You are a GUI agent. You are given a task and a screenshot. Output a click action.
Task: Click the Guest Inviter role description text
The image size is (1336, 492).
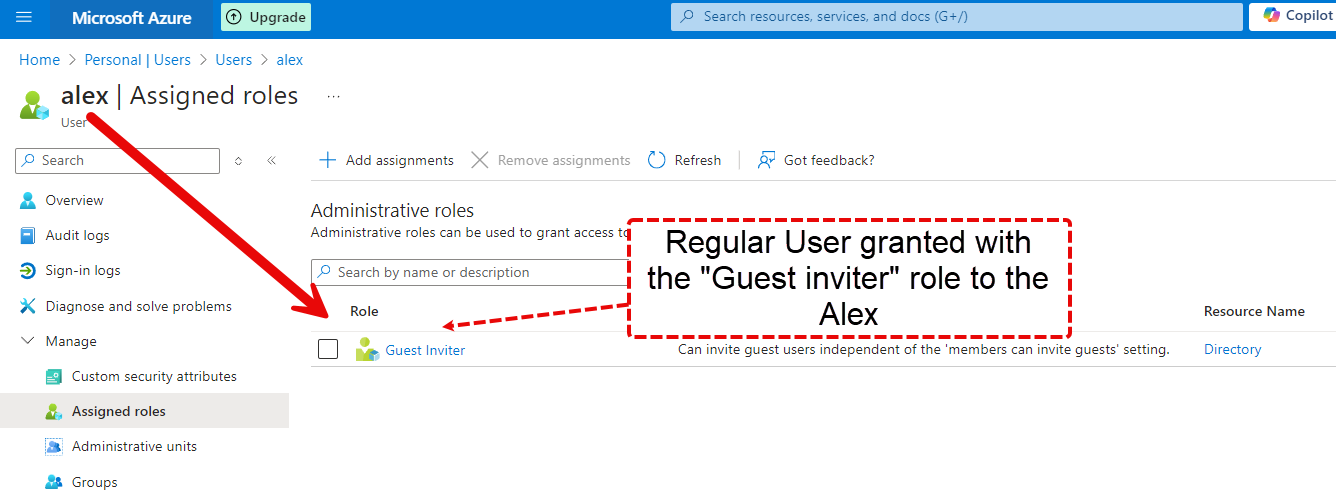pyautogui.click(x=924, y=349)
